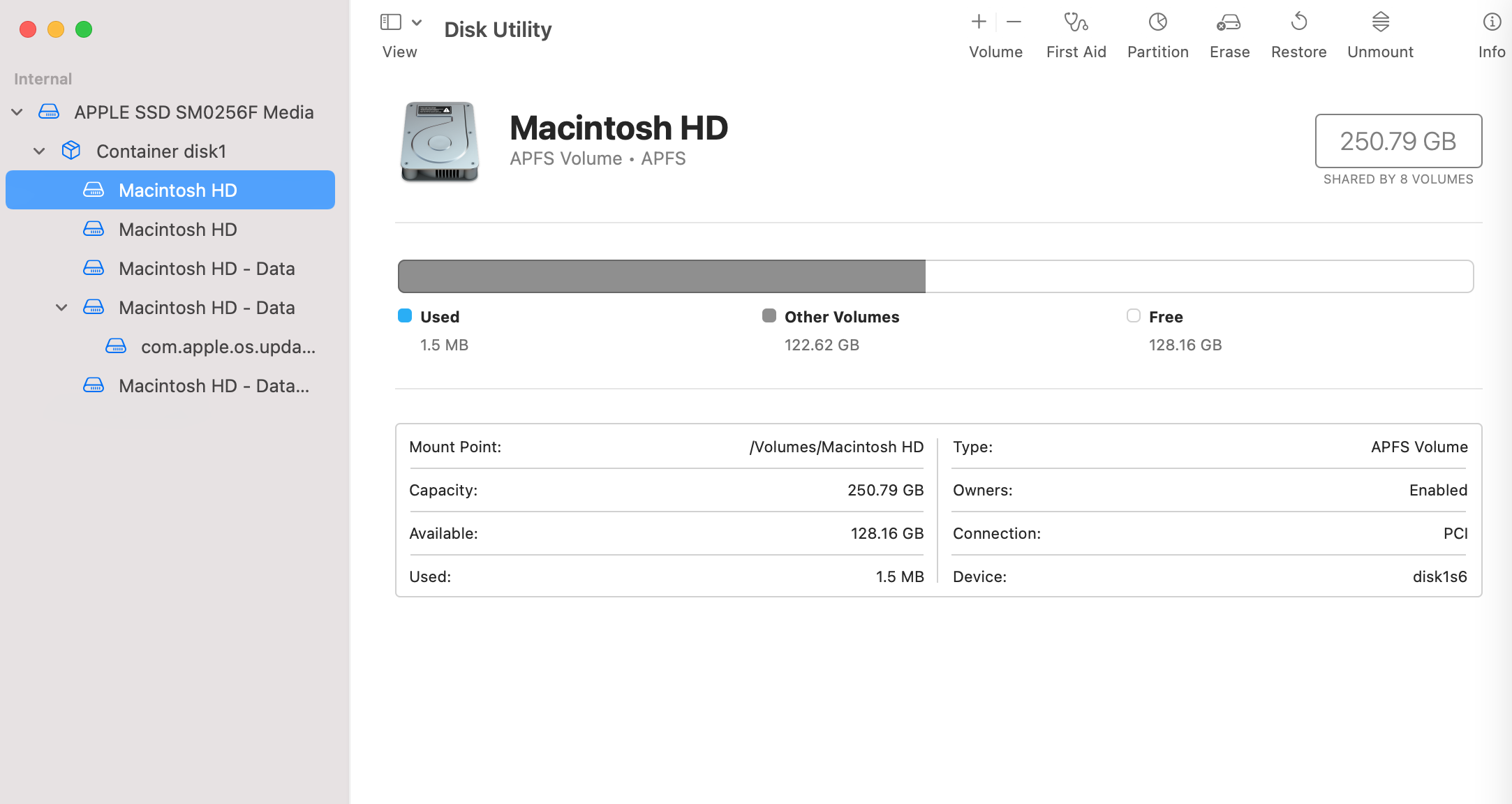1512x804 pixels.
Task: Open the Partition pie chart tool
Action: tap(1157, 23)
